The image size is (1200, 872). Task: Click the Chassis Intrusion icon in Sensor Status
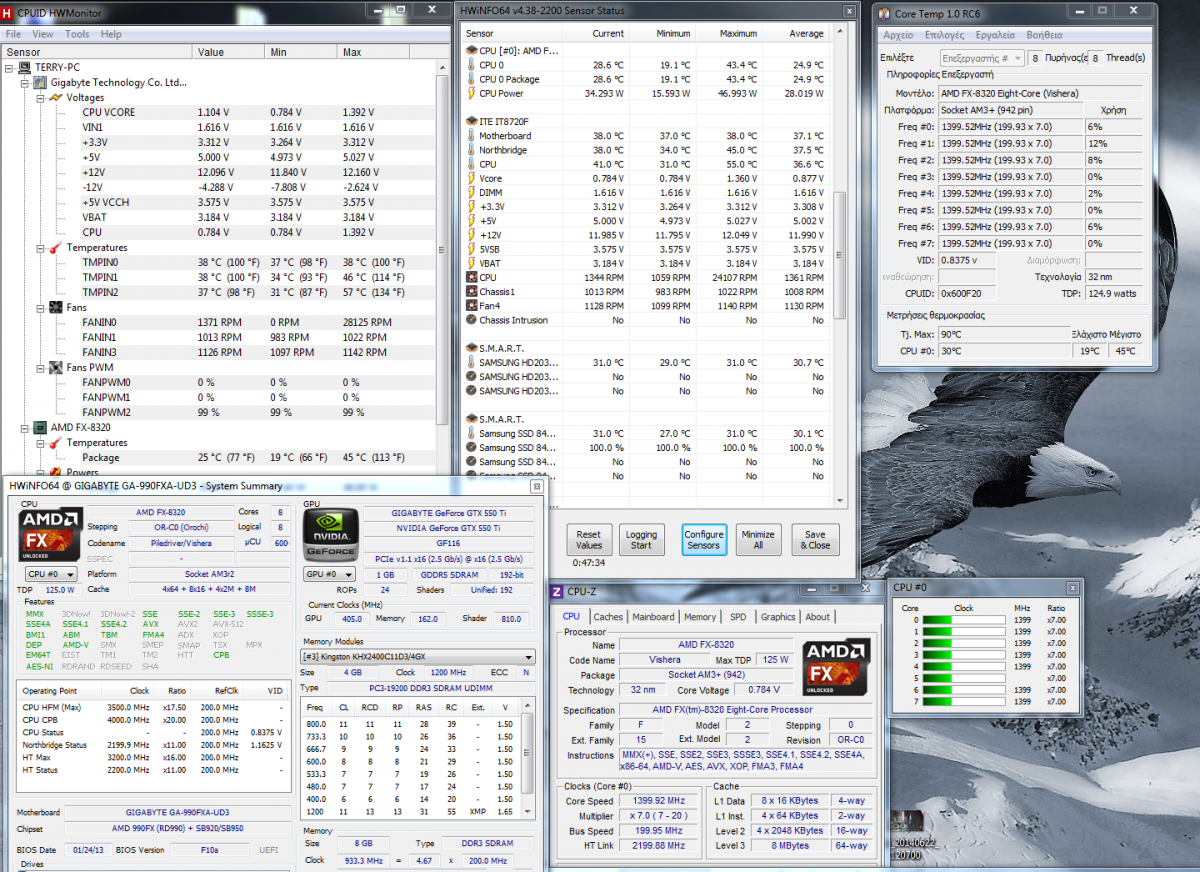(x=471, y=320)
